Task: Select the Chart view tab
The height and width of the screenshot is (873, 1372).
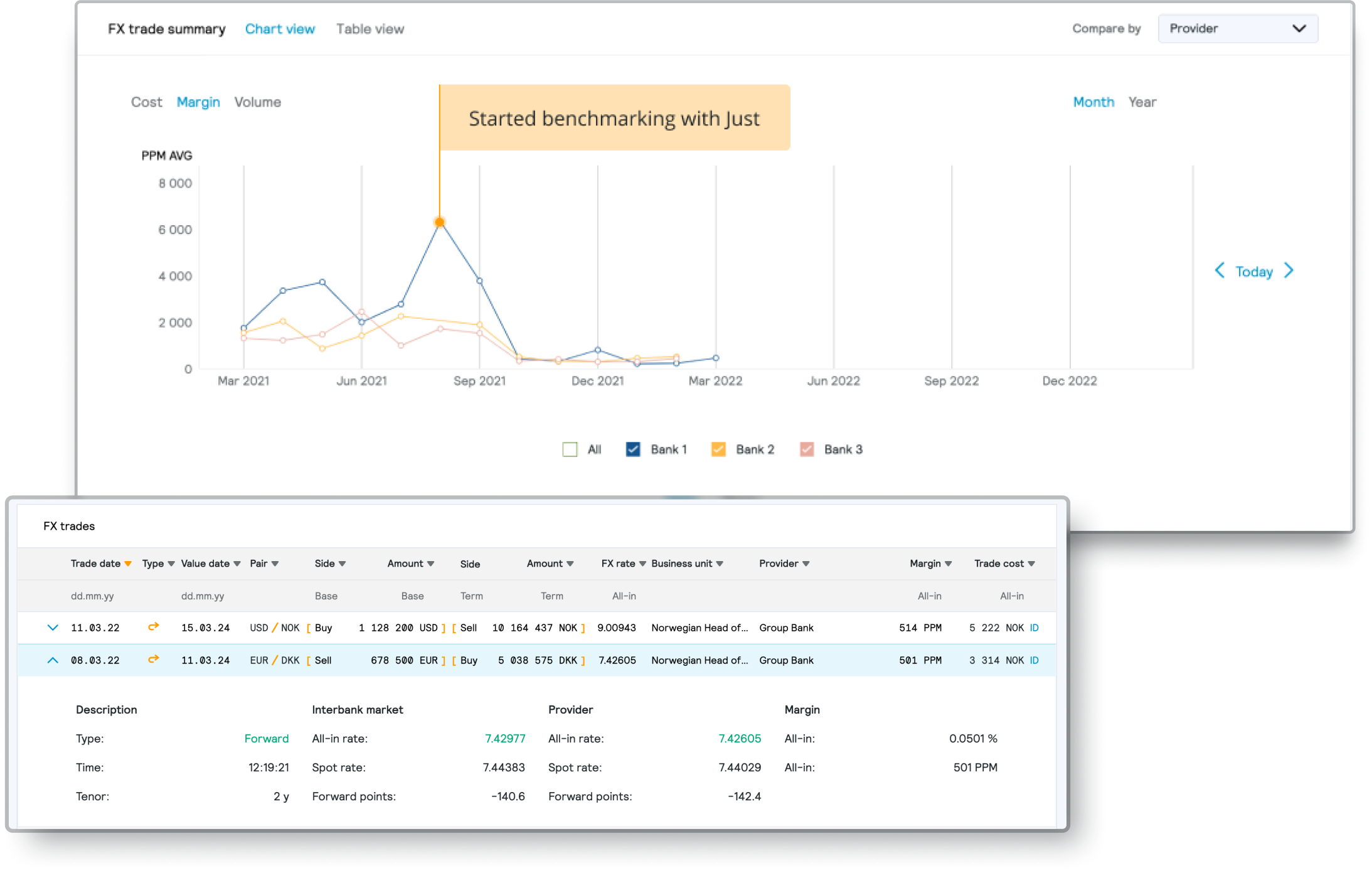Action: point(280,28)
